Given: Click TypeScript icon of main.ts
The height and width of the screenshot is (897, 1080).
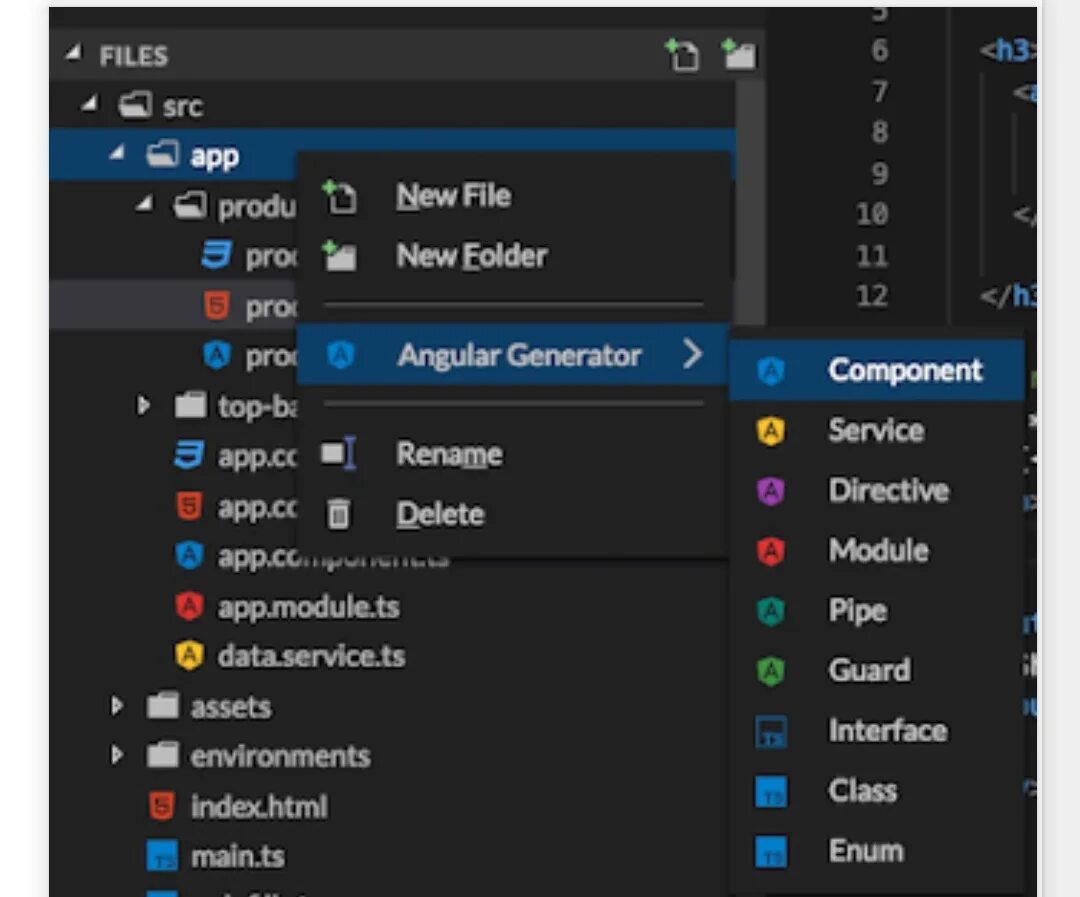Looking at the screenshot, I should pos(163,856).
